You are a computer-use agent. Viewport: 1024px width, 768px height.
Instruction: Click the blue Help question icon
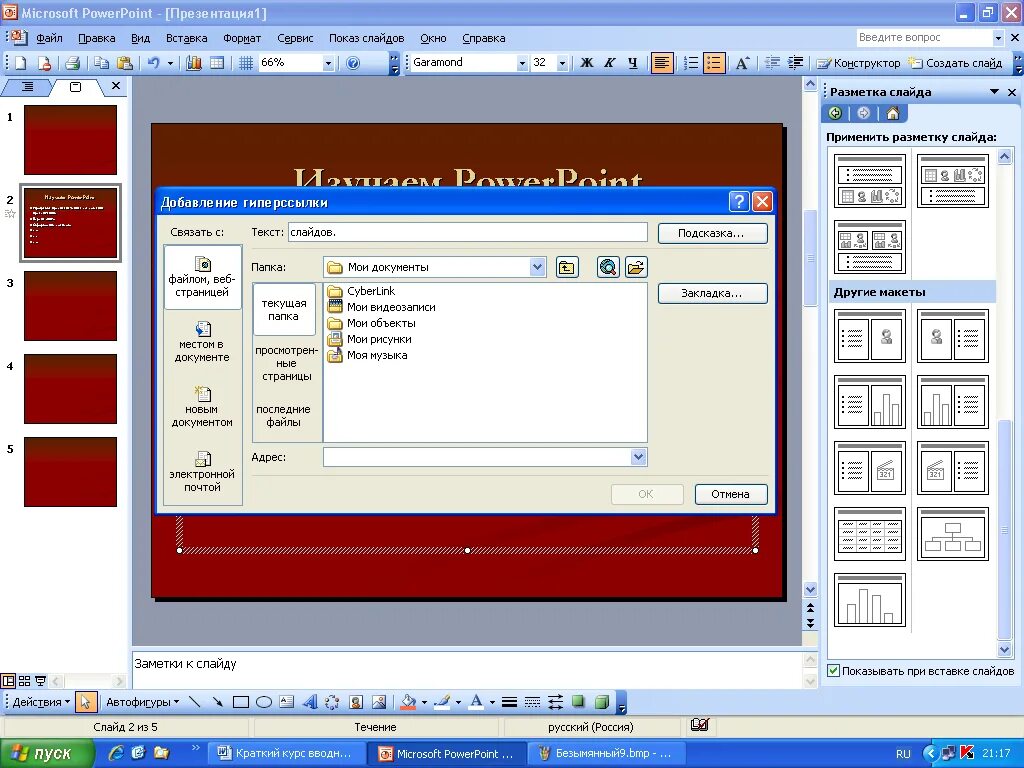click(x=353, y=63)
